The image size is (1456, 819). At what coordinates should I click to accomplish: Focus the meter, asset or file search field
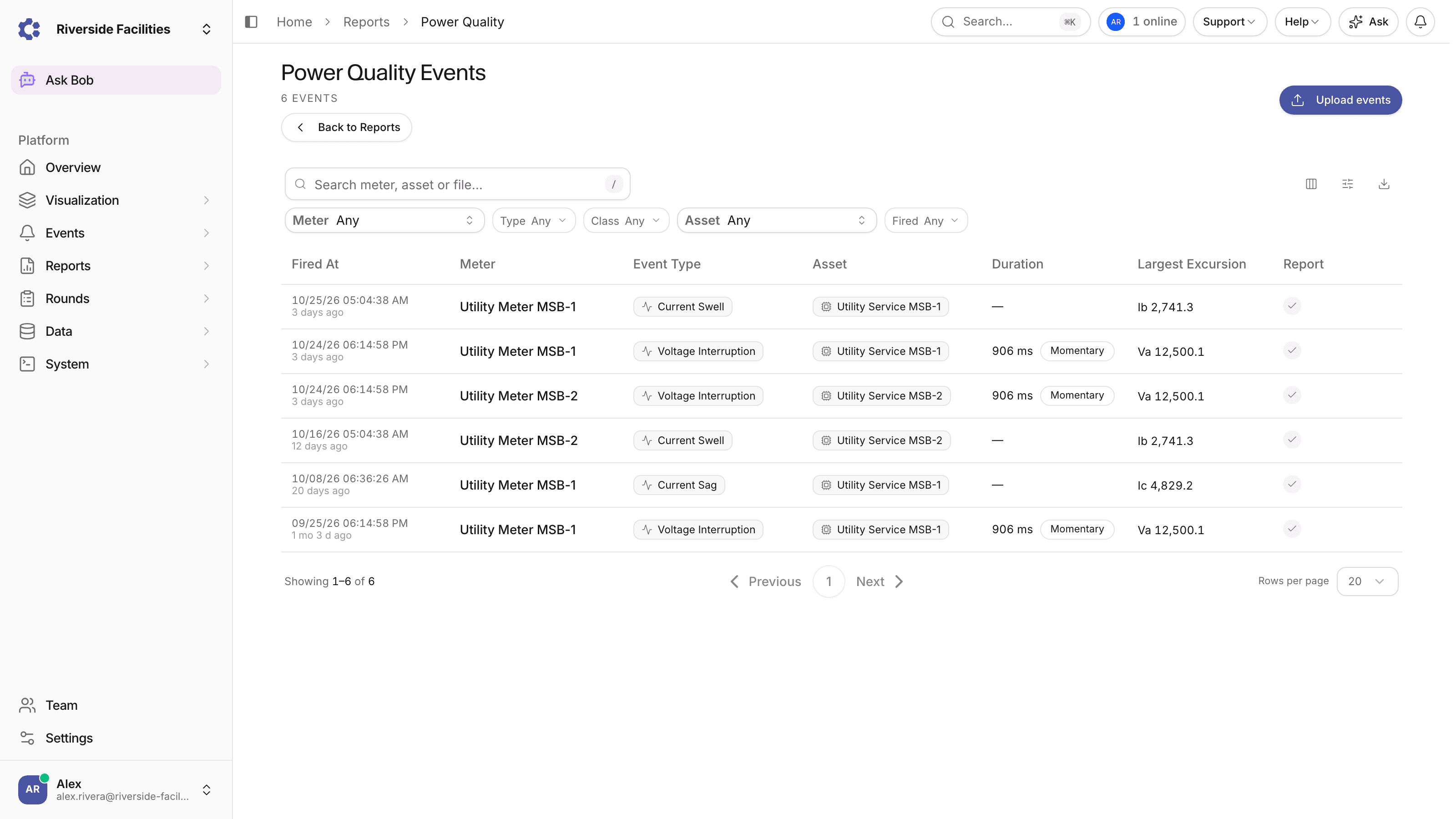coord(457,184)
